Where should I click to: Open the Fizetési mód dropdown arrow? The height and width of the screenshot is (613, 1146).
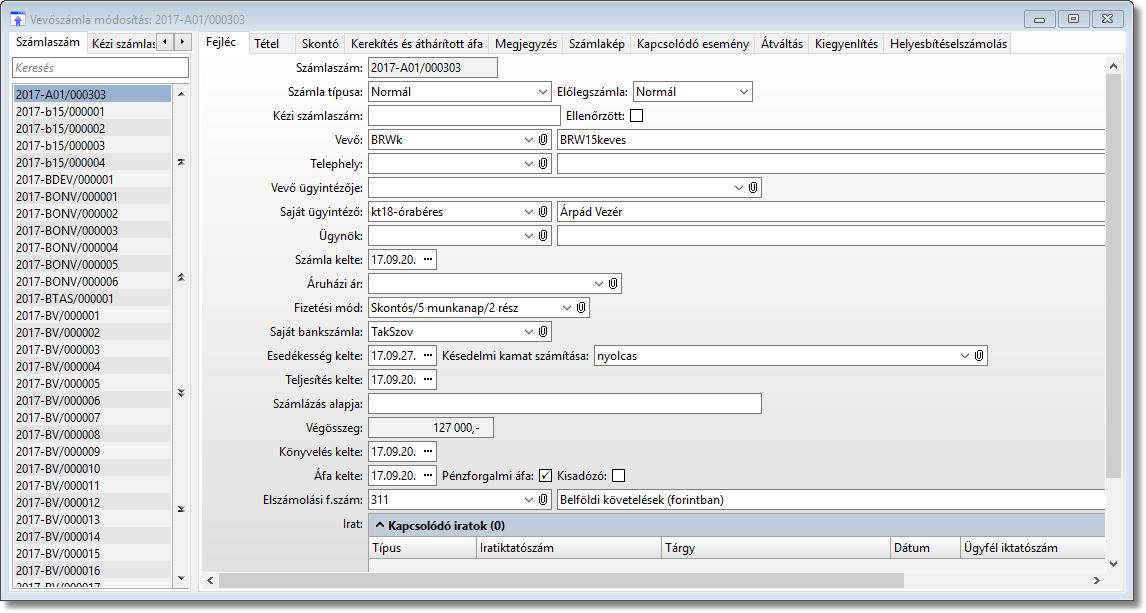click(x=567, y=308)
